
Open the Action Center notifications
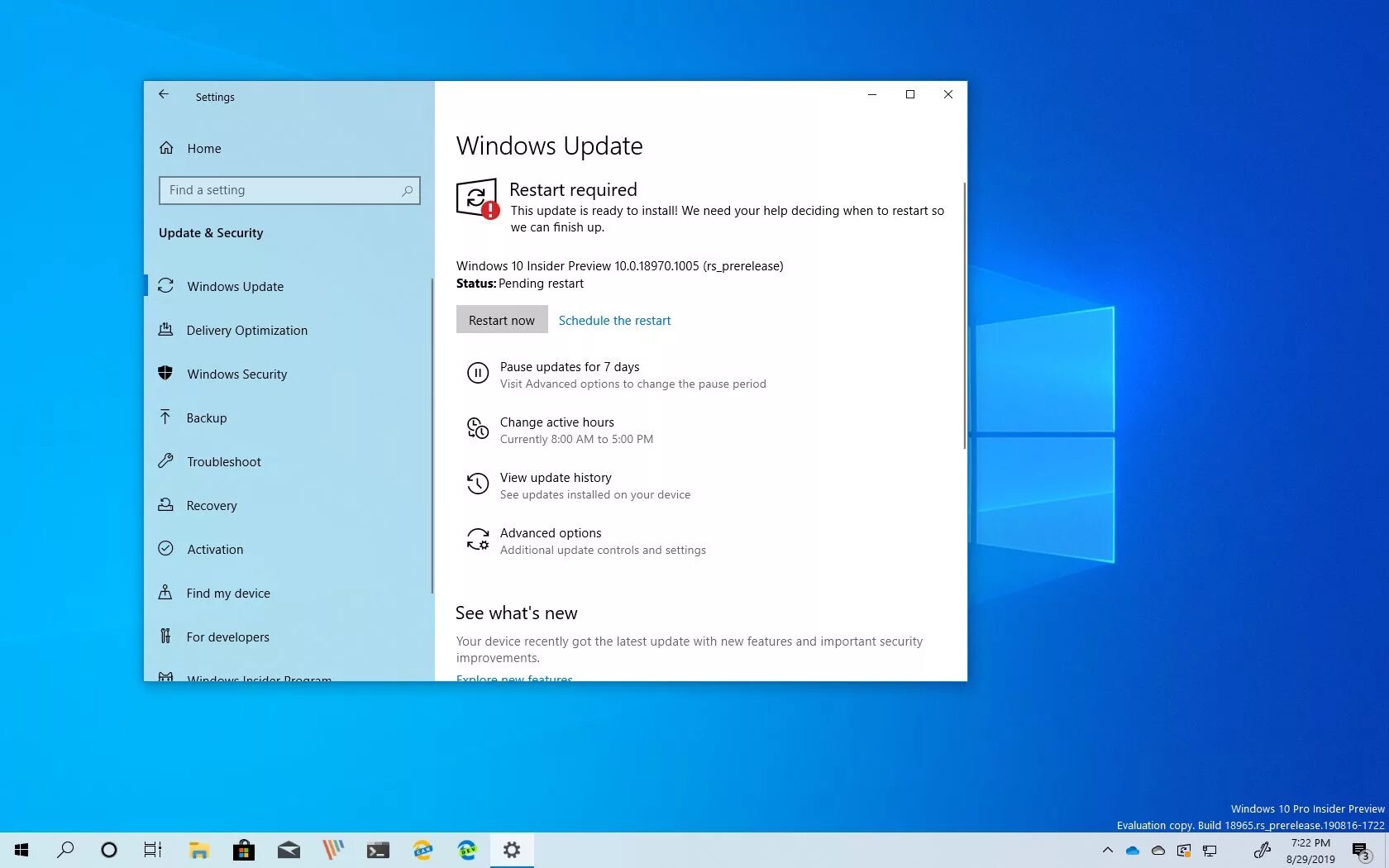1361,851
